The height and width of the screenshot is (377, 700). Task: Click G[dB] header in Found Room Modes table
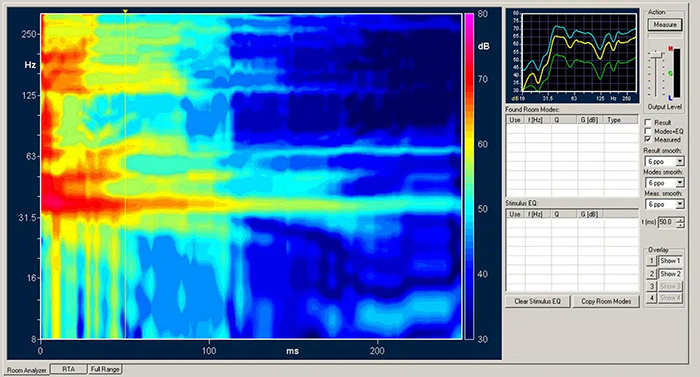[590, 120]
